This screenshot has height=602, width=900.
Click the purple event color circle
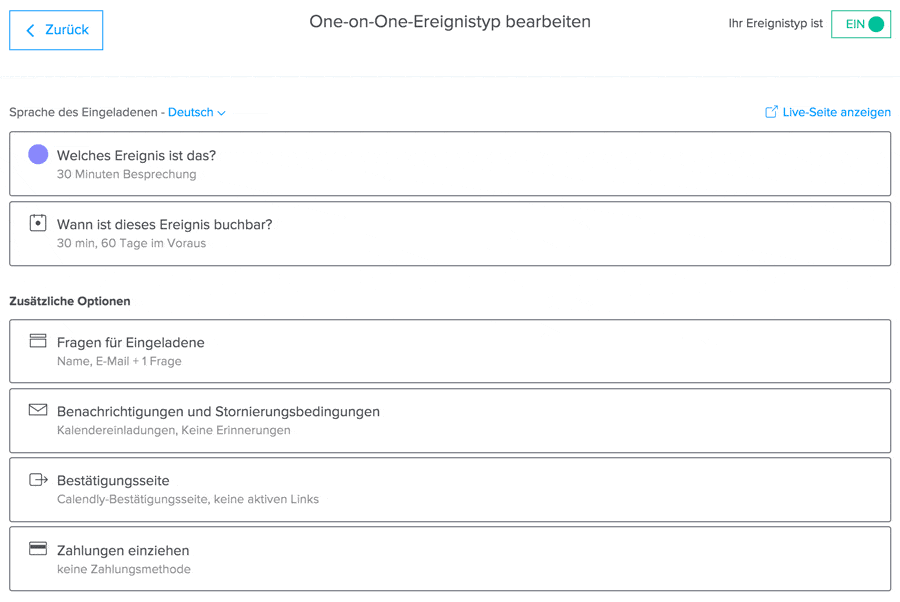[x=38, y=154]
